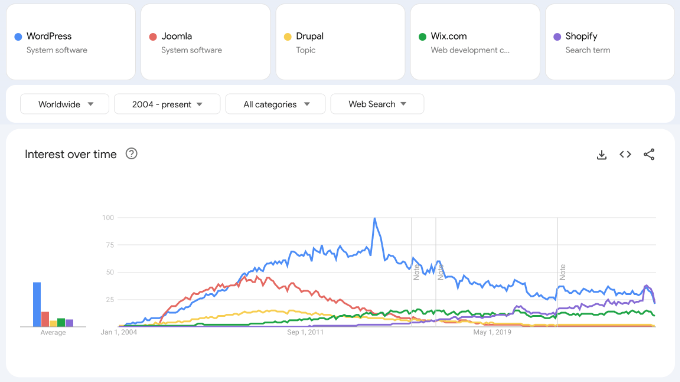Change the 2004 - present time range

tap(167, 104)
